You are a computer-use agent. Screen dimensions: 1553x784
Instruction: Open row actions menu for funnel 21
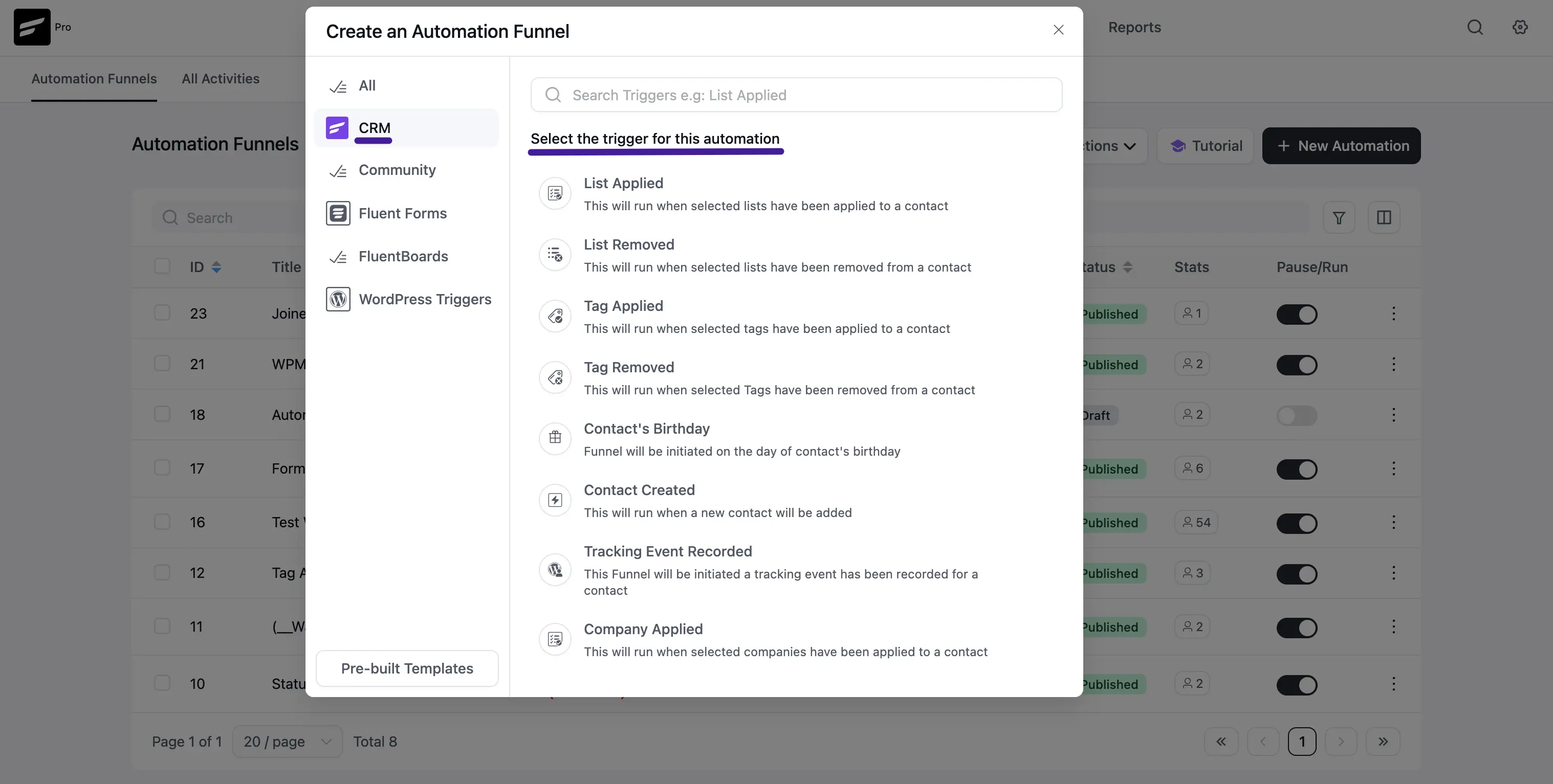point(1393,364)
